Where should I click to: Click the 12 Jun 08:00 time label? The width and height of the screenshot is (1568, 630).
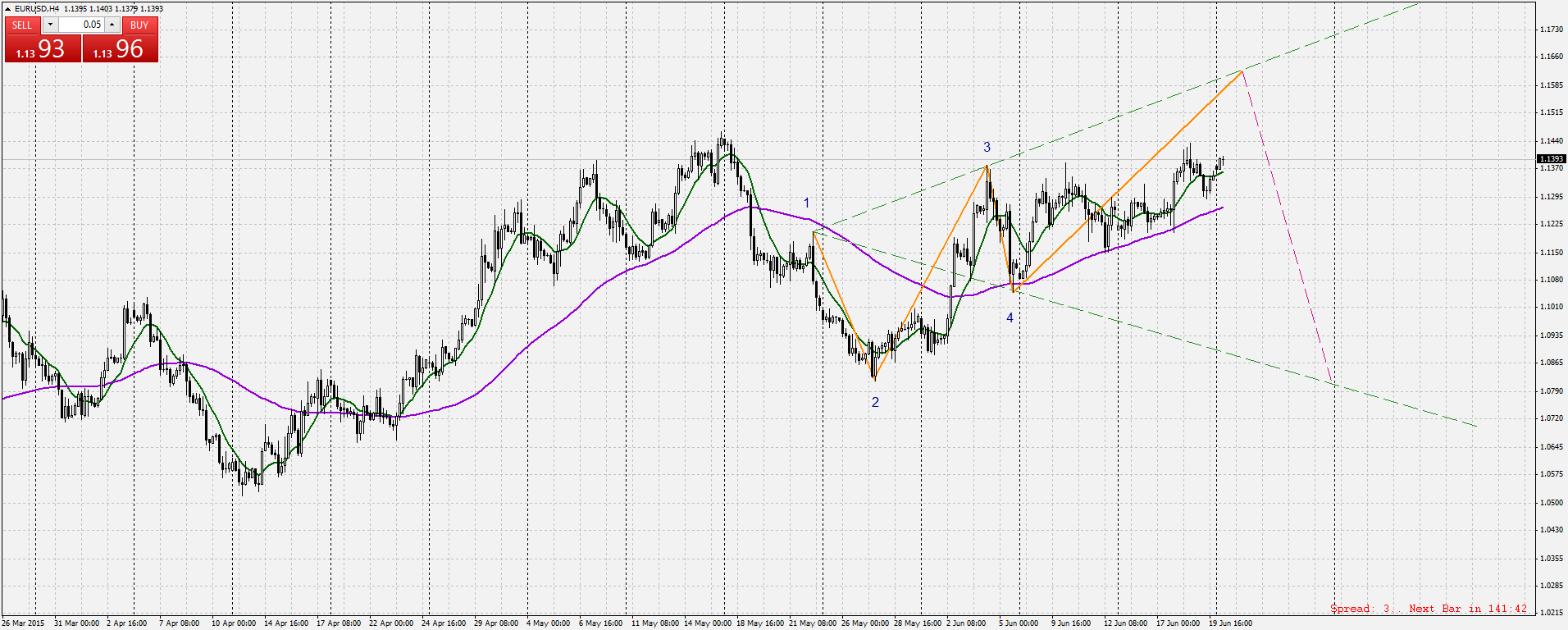(x=1126, y=623)
